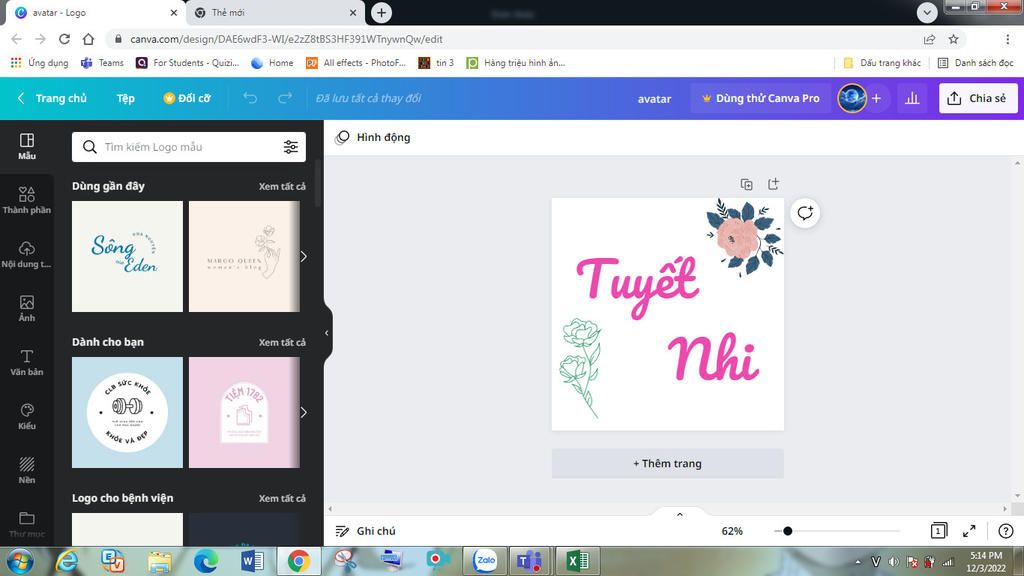
Task: Click the Windows Start button
Action: click(20, 562)
